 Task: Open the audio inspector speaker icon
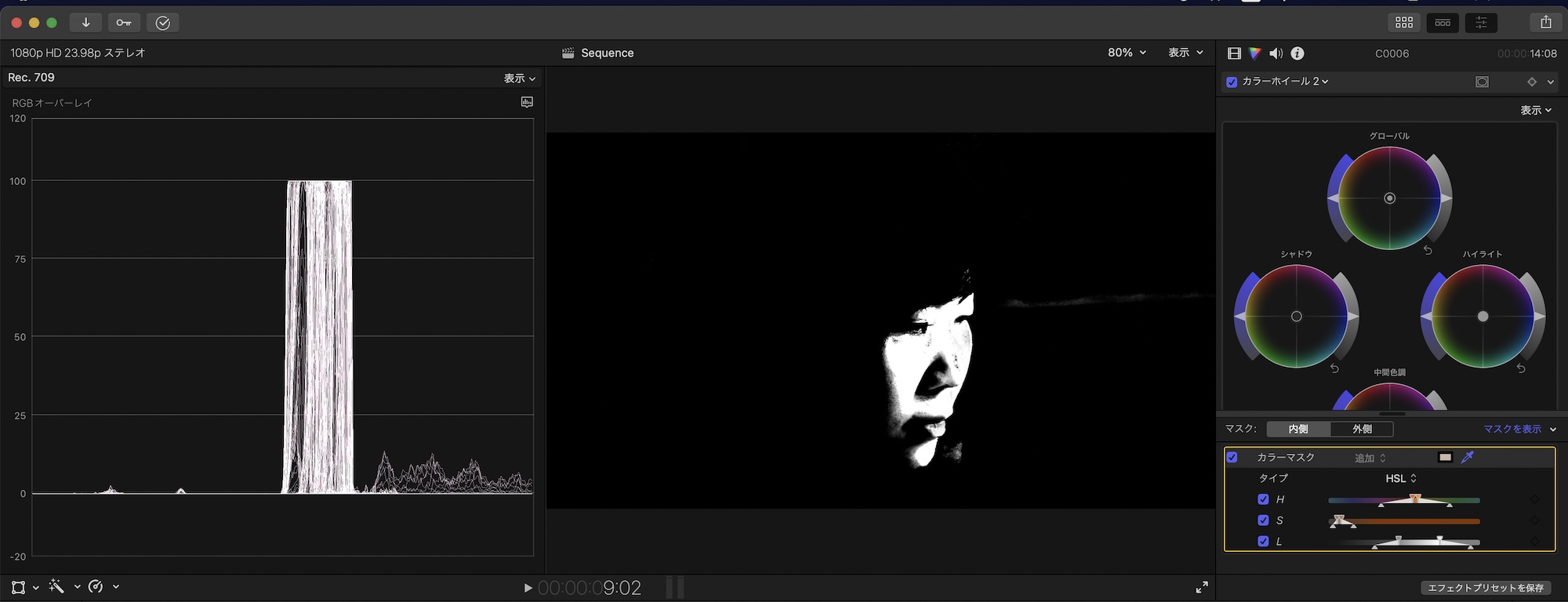(x=1276, y=53)
